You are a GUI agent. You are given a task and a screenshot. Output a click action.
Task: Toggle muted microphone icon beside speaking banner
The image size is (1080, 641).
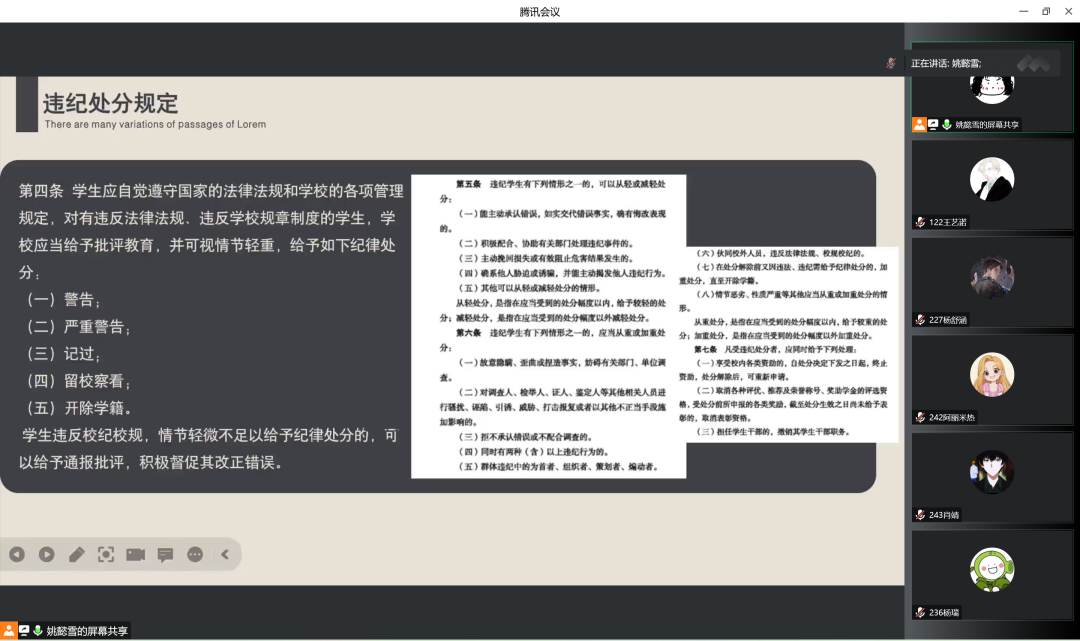[x=890, y=63]
